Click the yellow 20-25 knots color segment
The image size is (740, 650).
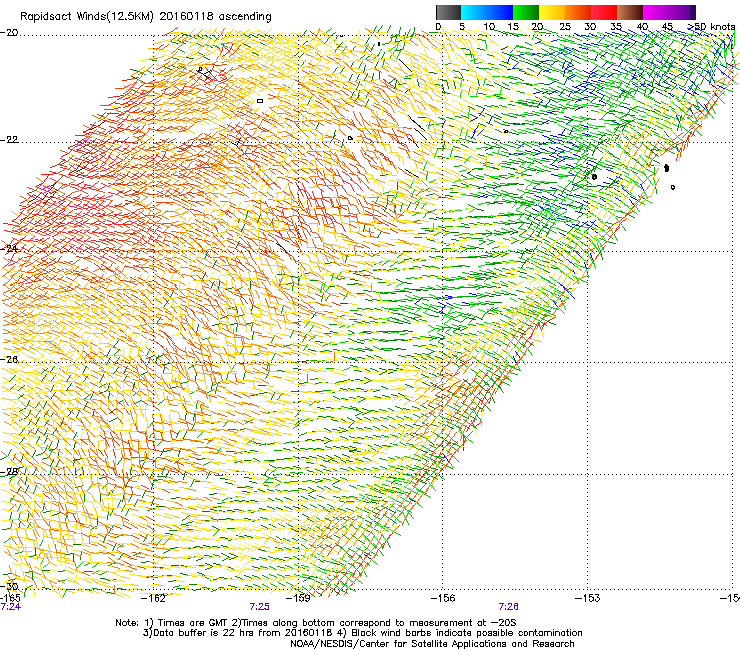(x=552, y=12)
